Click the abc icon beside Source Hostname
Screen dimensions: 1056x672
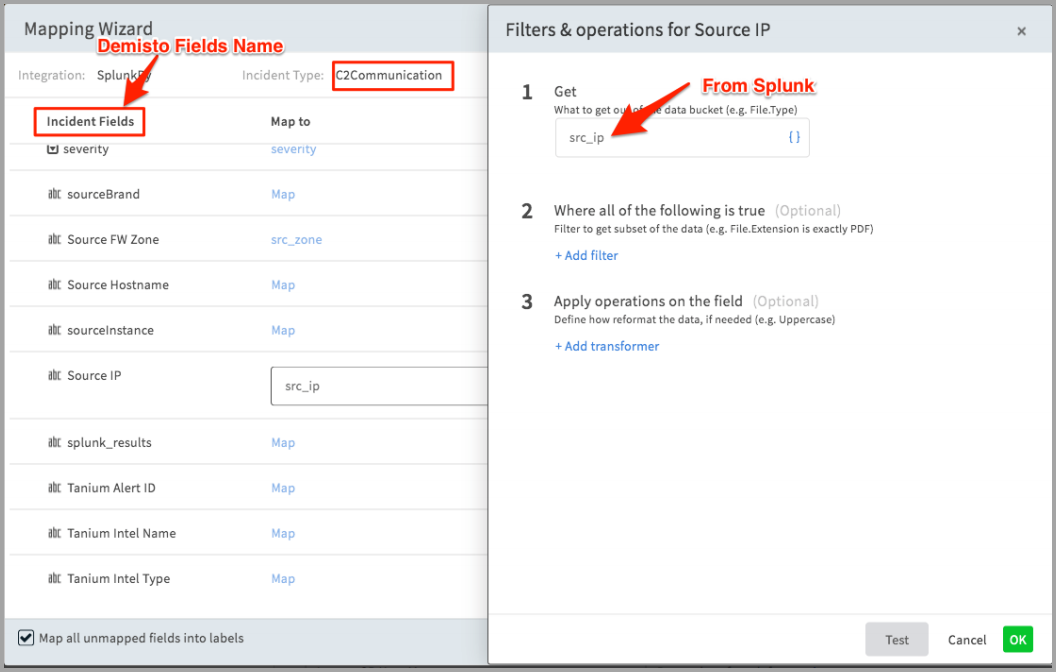55,285
